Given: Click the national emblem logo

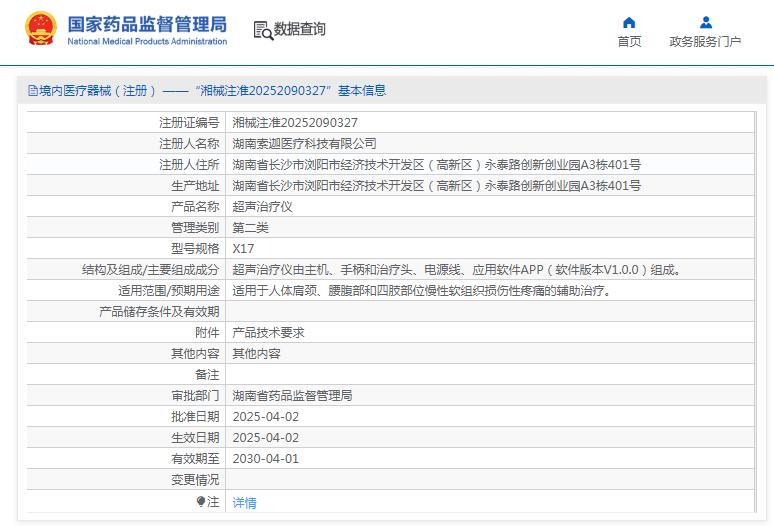Looking at the screenshot, I should click(41, 29).
